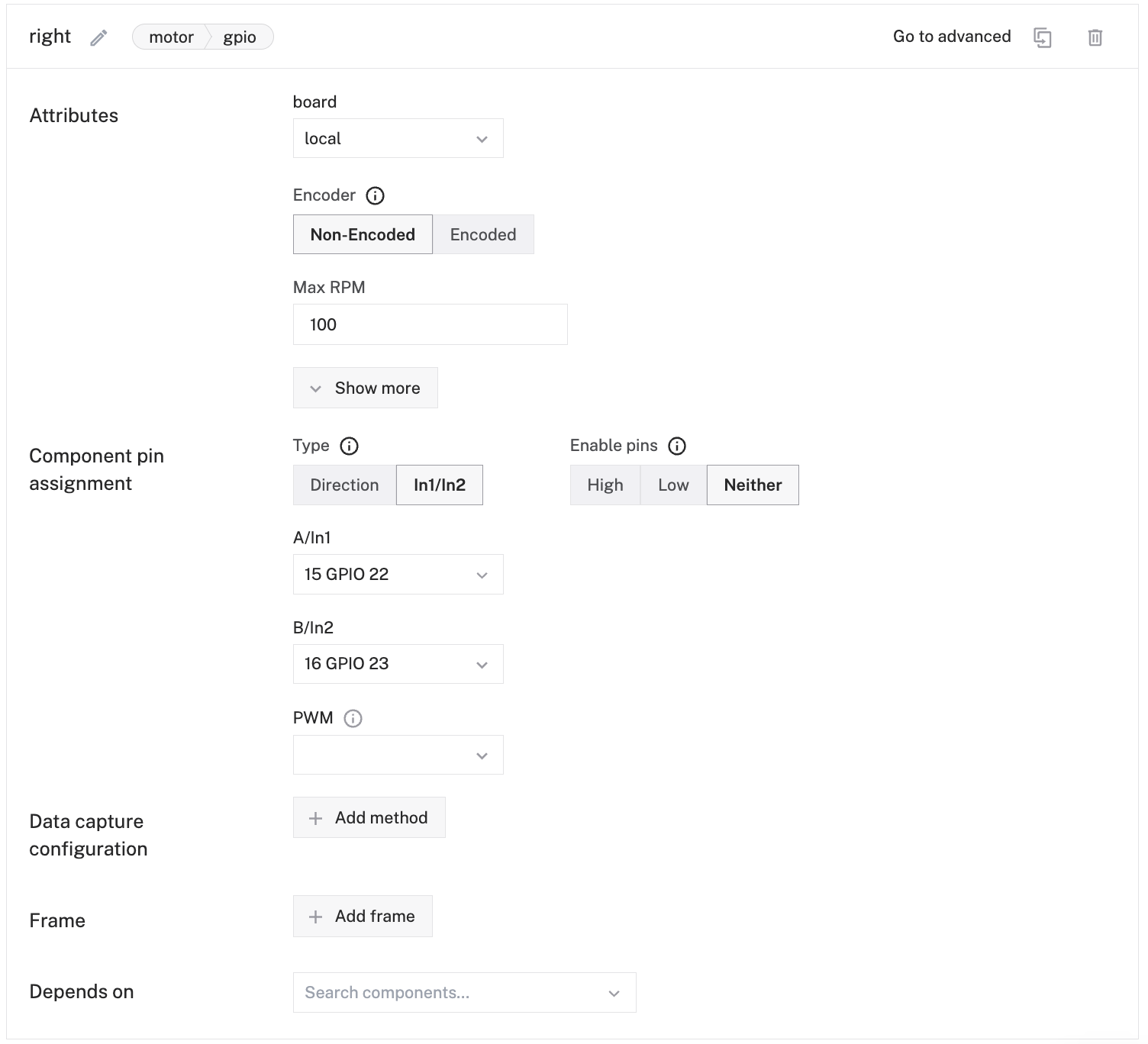The height and width of the screenshot is (1044, 1148).
Task: Open the board dropdown showing local
Action: [x=398, y=139]
